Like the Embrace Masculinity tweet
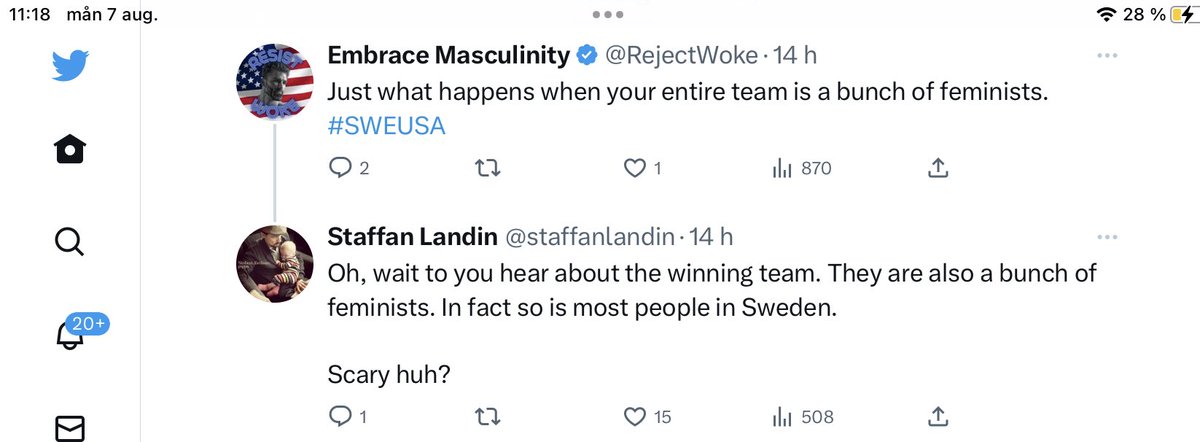Image resolution: width=1200 pixels, height=442 pixels. pos(642,169)
